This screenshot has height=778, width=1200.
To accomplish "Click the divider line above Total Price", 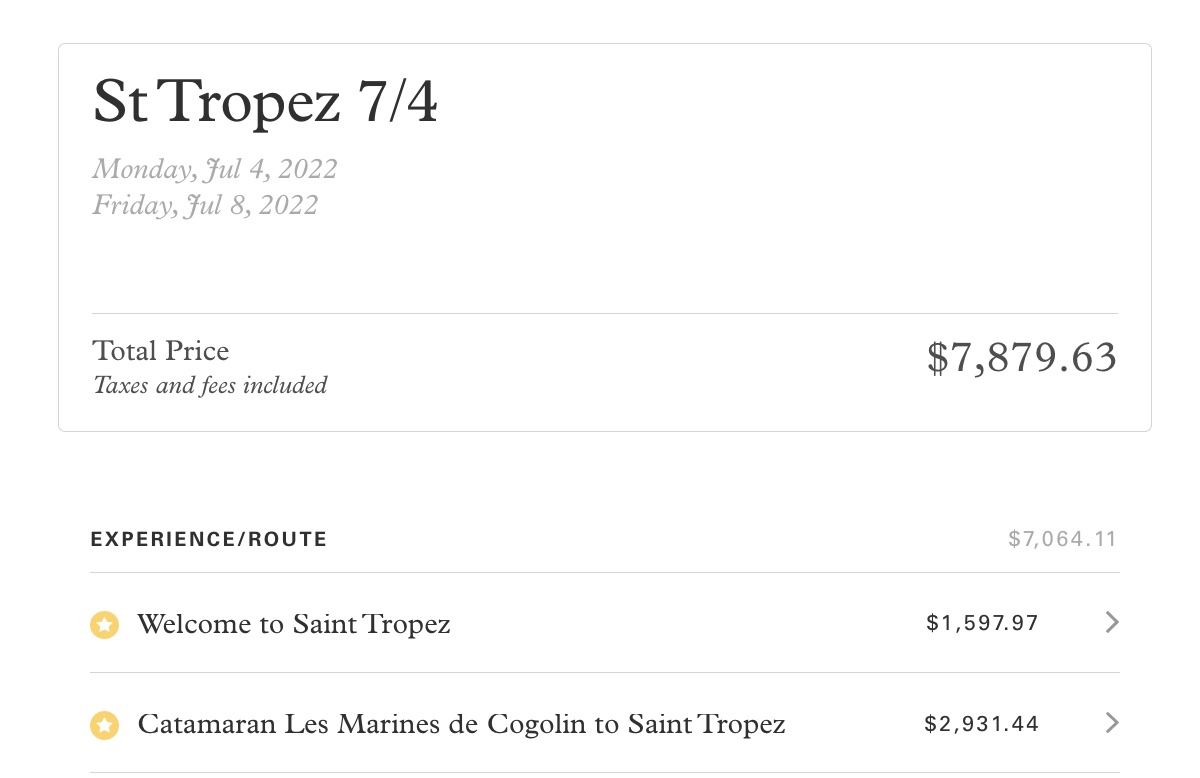I will click(604, 314).
